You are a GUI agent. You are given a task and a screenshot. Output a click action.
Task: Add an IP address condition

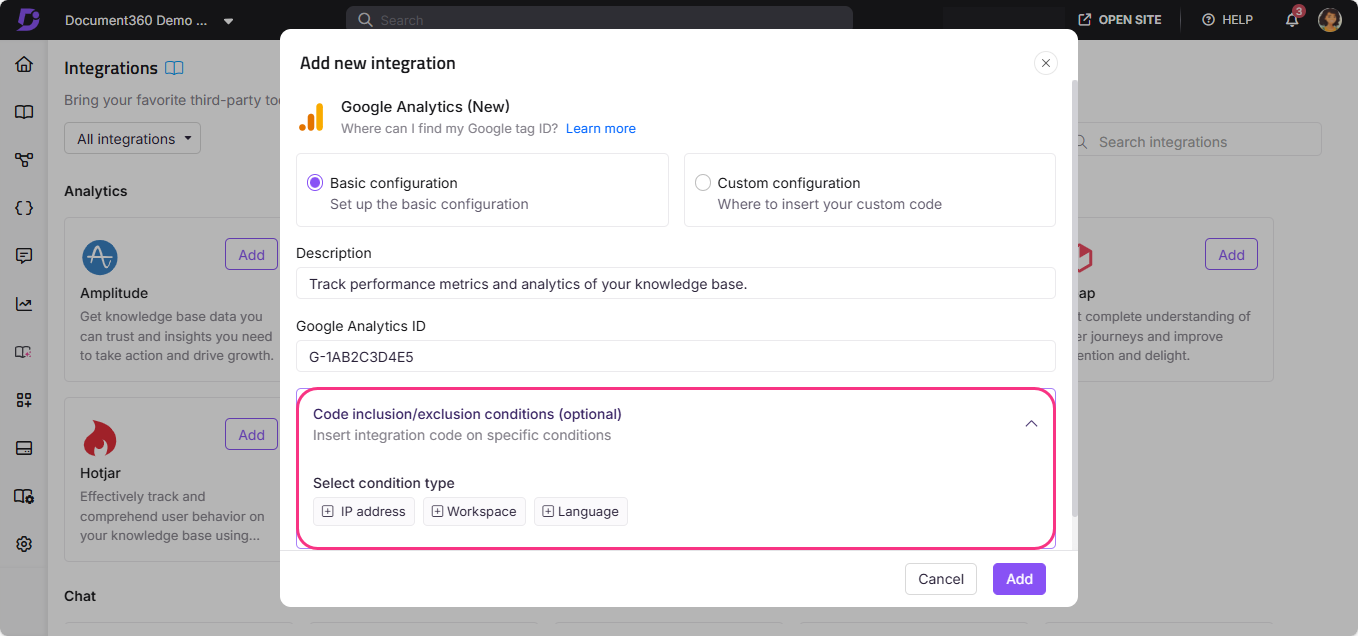[363, 511]
